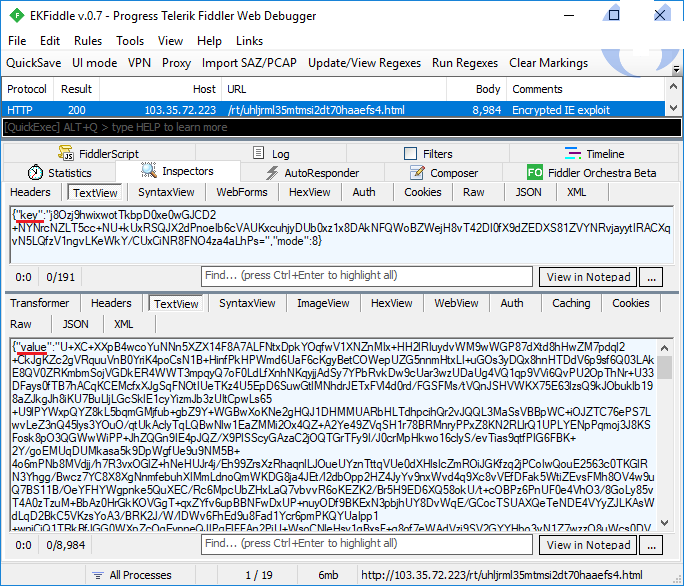684x586 pixels.
Task: Click request pane ellipsis button
Action: point(651,277)
